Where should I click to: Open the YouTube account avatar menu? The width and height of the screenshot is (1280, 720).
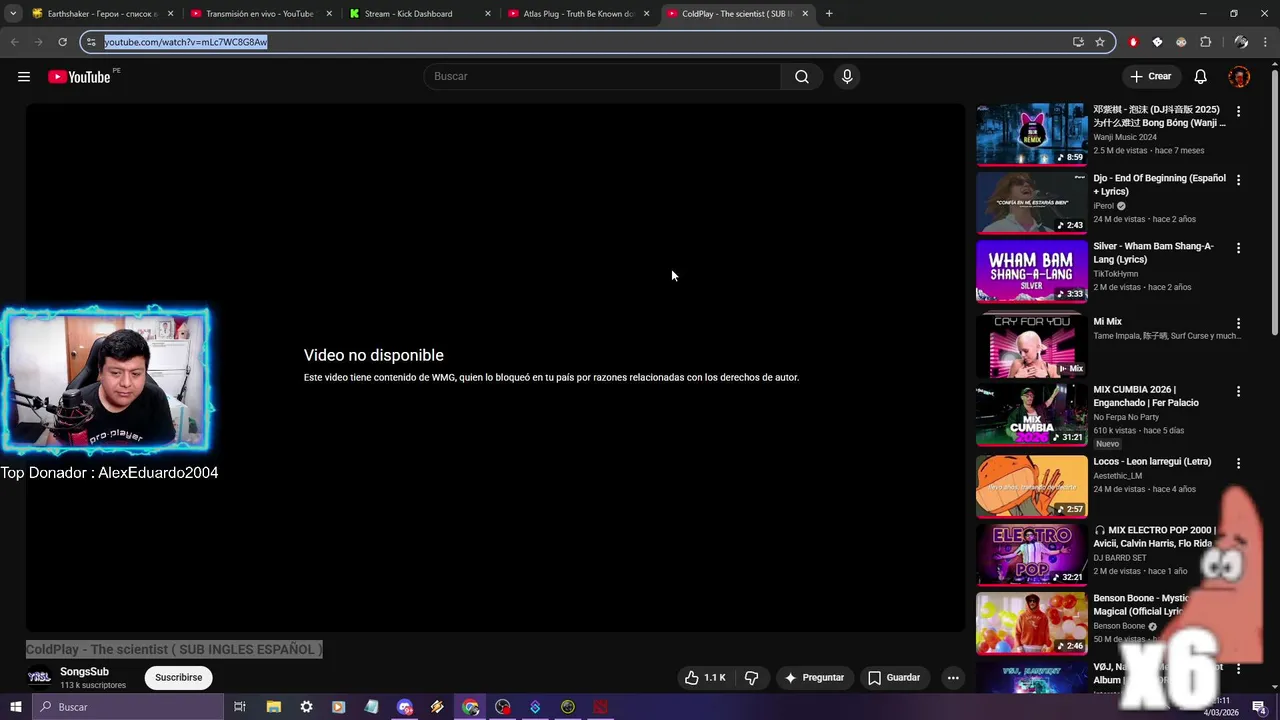pyautogui.click(x=1239, y=77)
